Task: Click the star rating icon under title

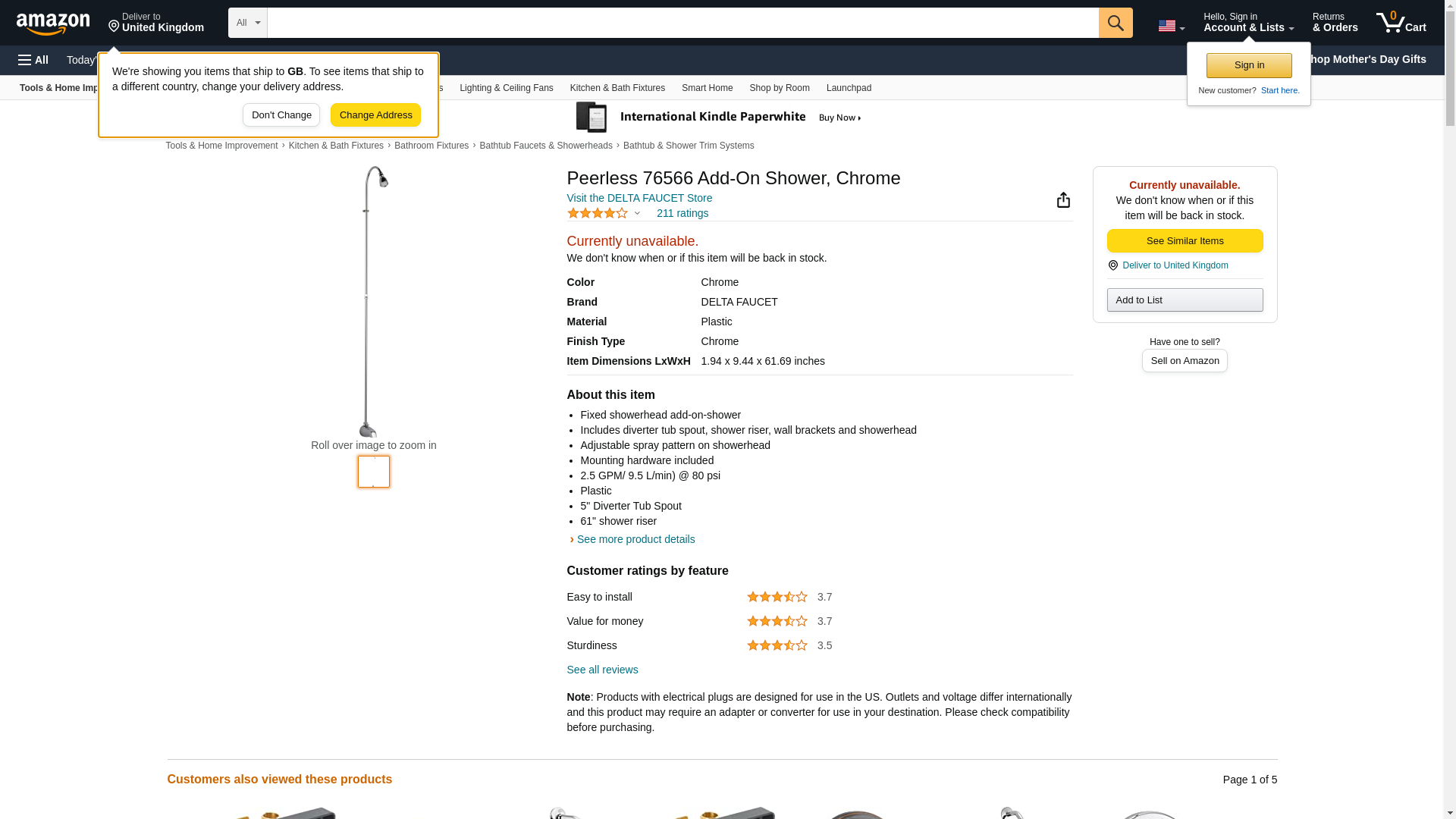Action: tap(598, 214)
